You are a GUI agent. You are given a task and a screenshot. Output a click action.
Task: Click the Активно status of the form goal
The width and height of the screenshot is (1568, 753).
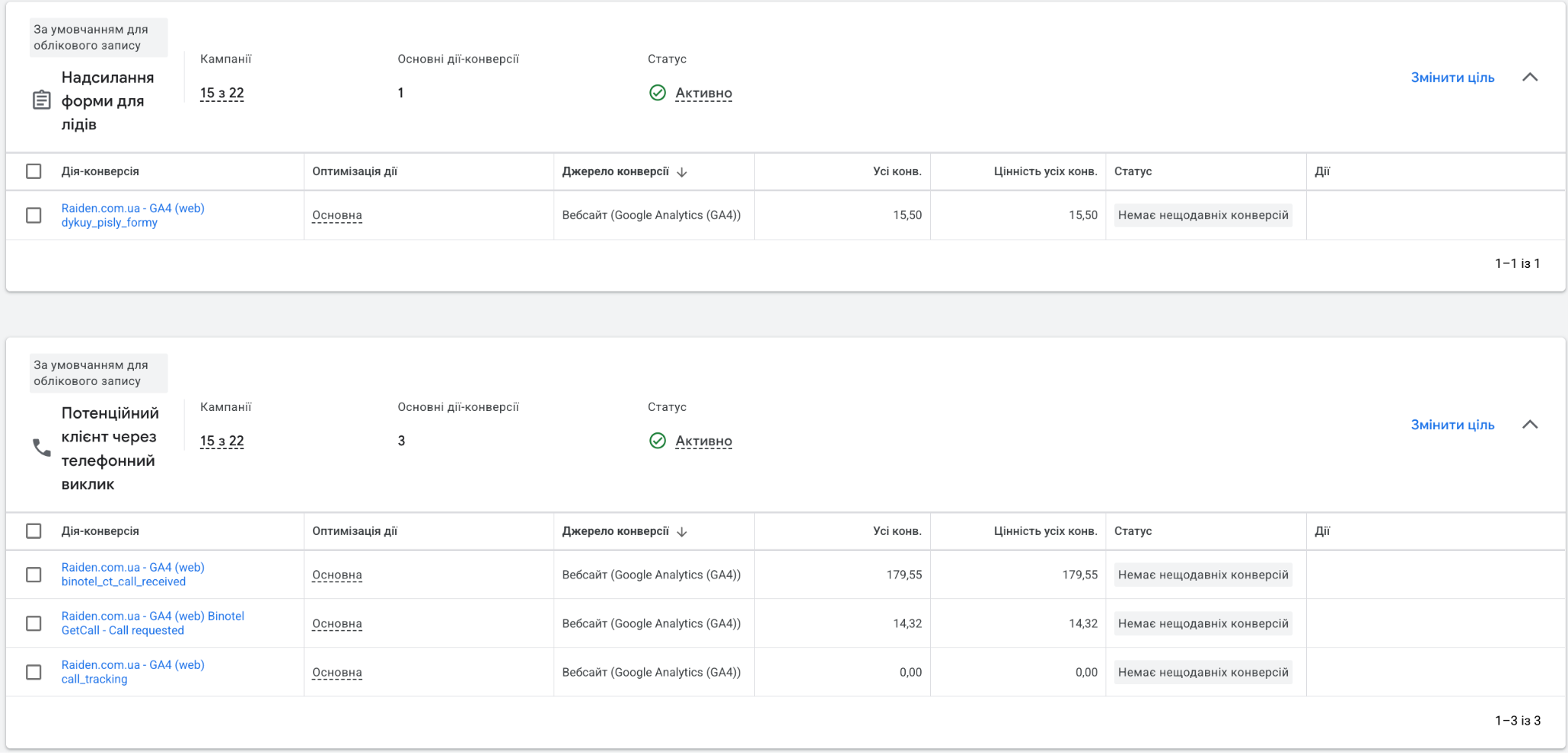coord(704,93)
